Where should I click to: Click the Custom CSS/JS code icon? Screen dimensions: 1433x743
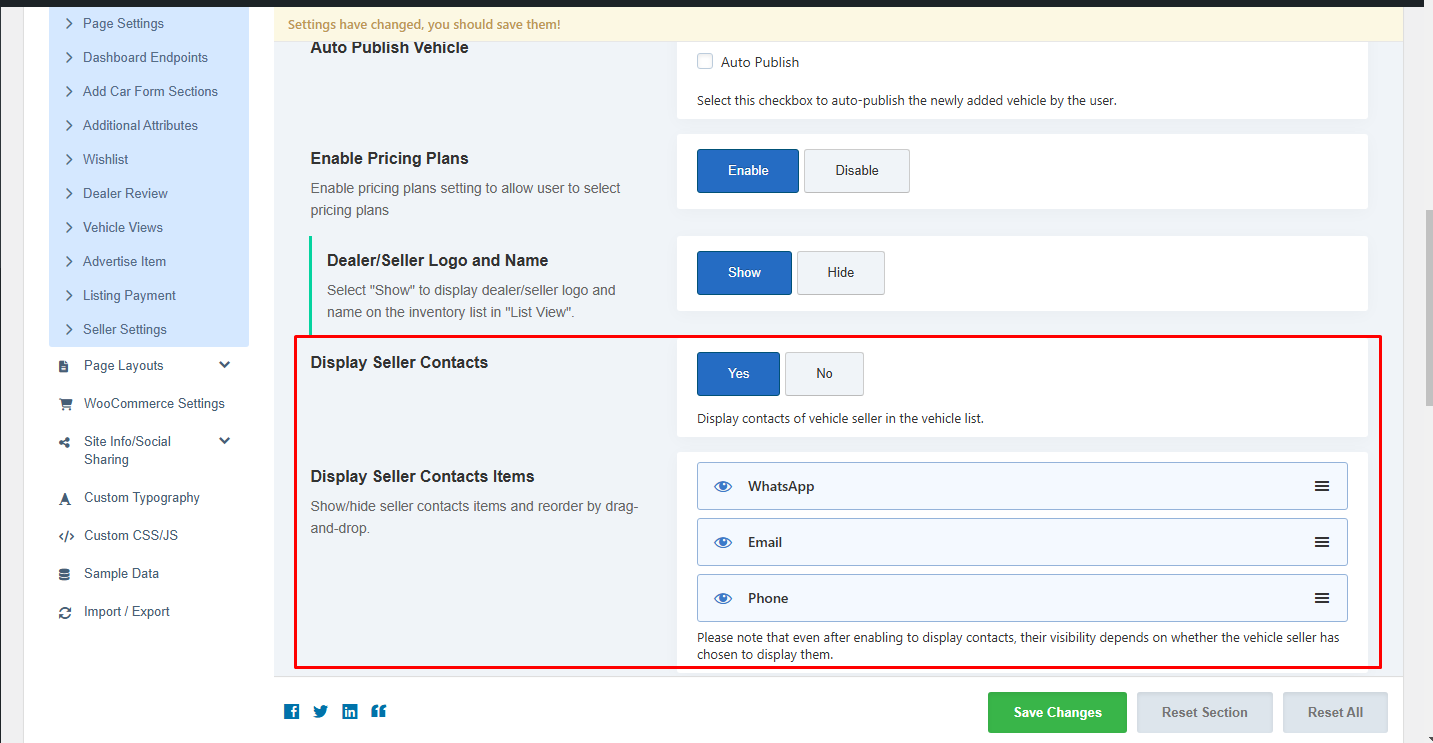65,536
